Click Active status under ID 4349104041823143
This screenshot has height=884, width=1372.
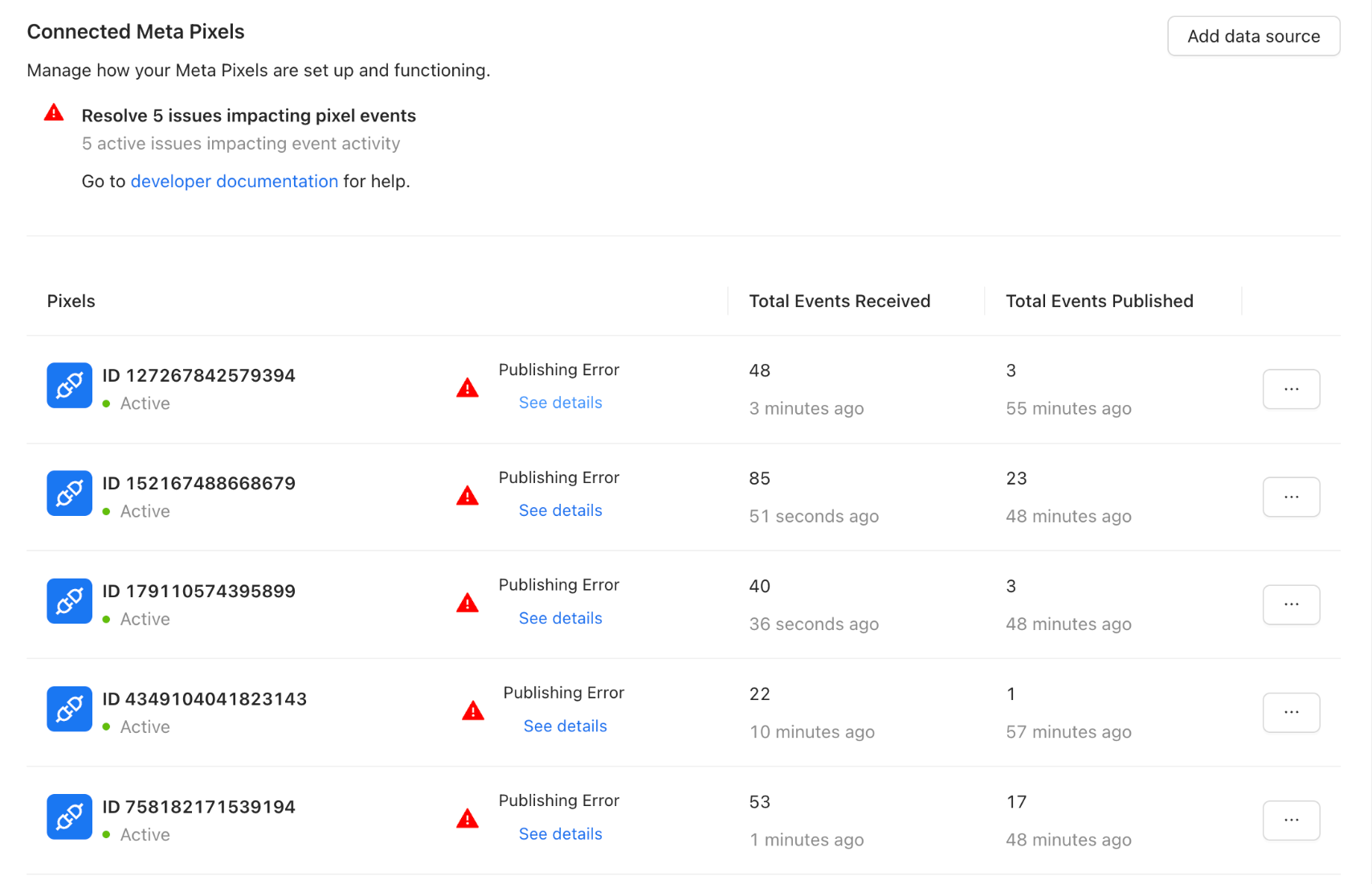click(145, 726)
